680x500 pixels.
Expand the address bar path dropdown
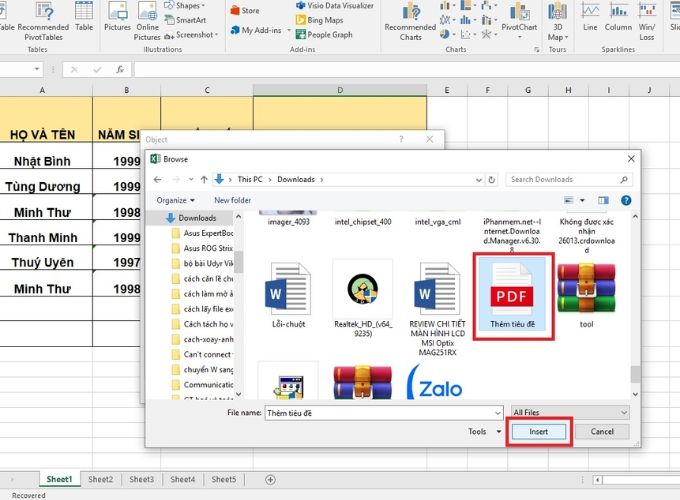(x=478, y=180)
